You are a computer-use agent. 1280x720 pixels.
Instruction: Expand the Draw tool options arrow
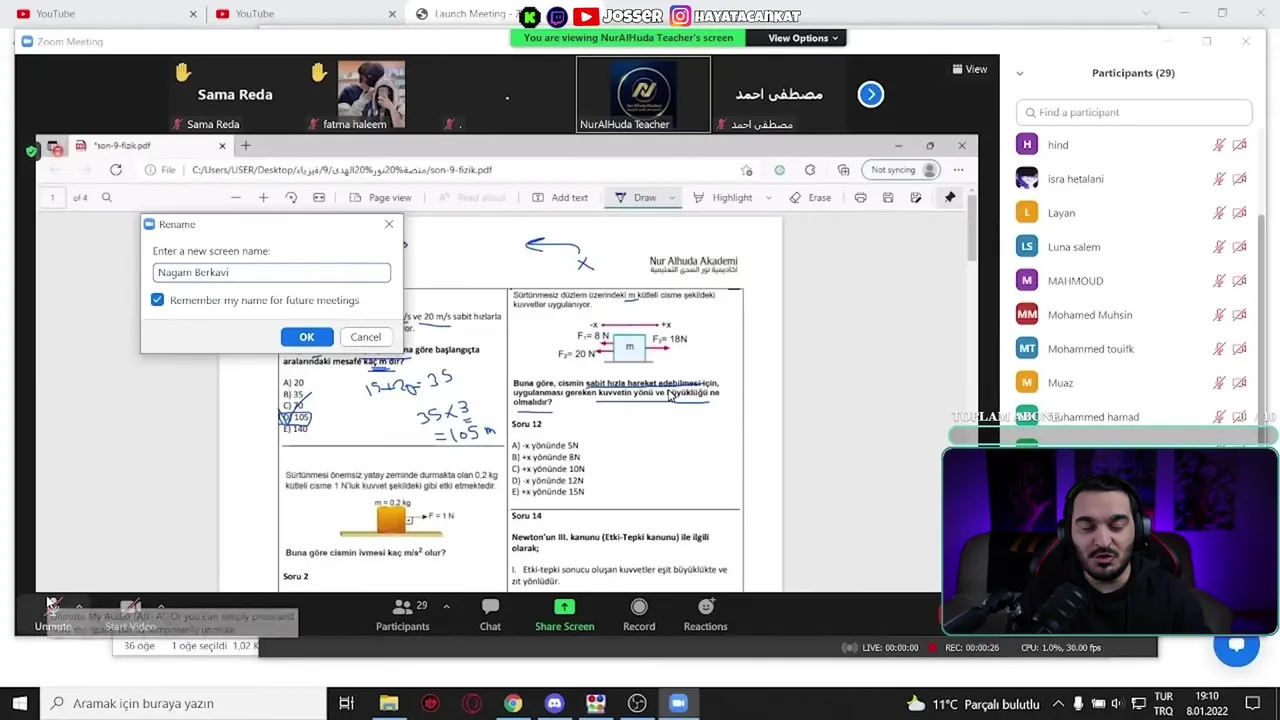click(x=673, y=198)
